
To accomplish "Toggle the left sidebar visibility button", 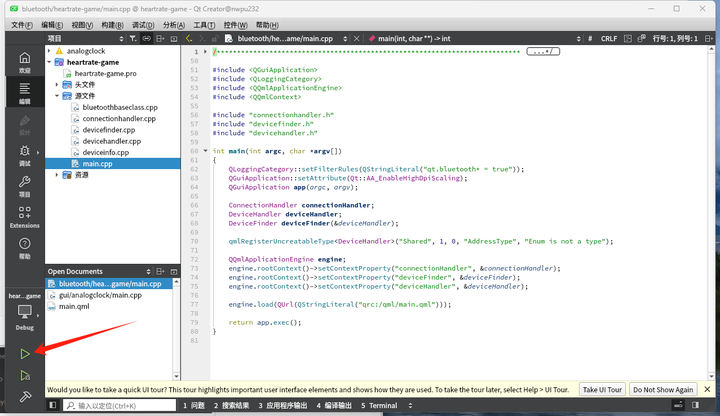I will 52,406.
